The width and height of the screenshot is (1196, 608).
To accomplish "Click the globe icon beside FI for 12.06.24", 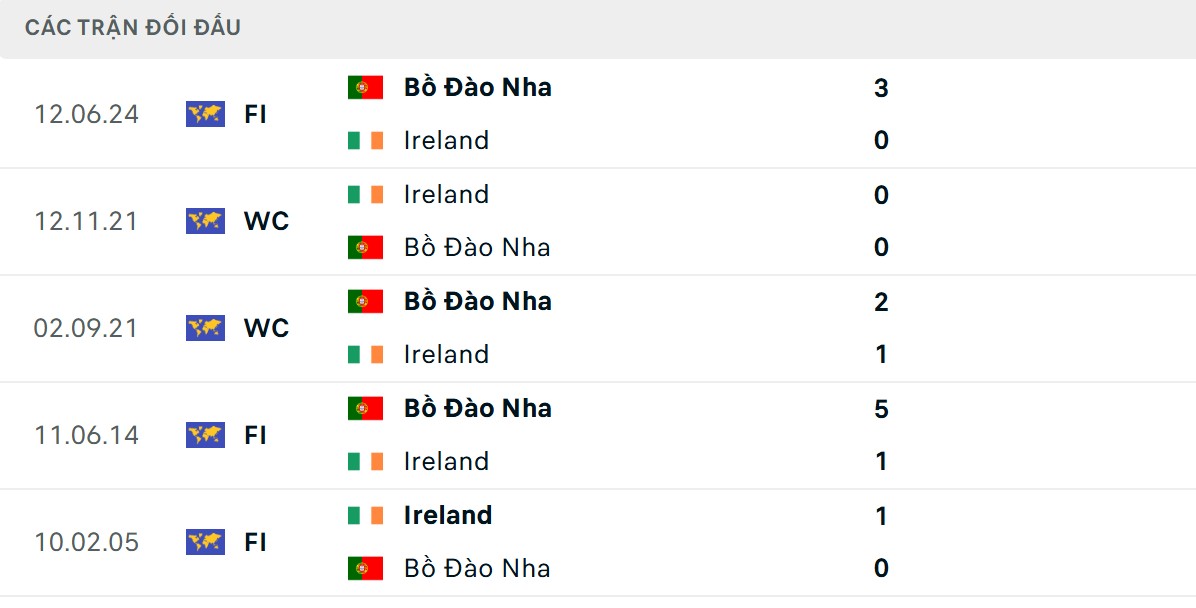I will coord(204,114).
